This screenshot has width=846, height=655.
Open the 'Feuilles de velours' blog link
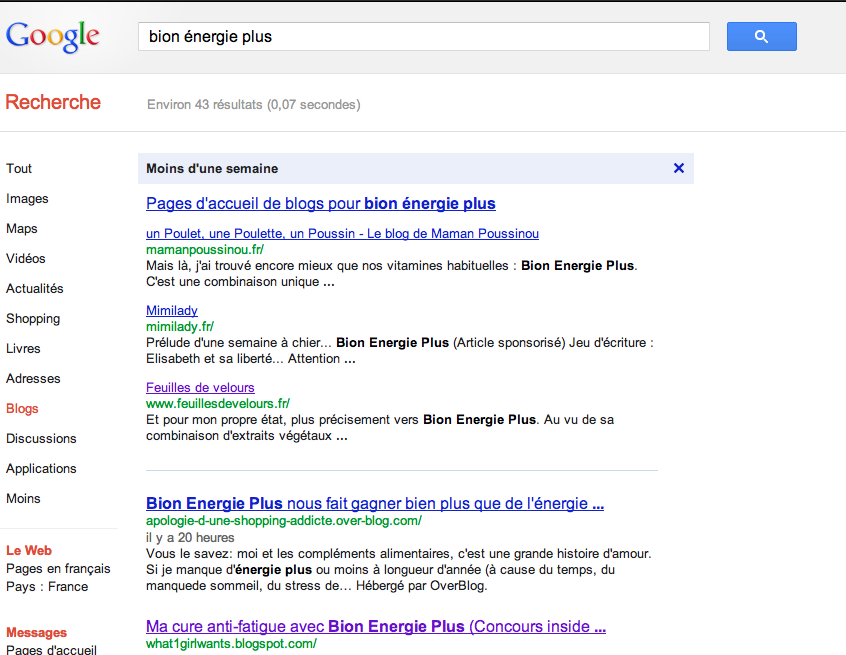200,387
